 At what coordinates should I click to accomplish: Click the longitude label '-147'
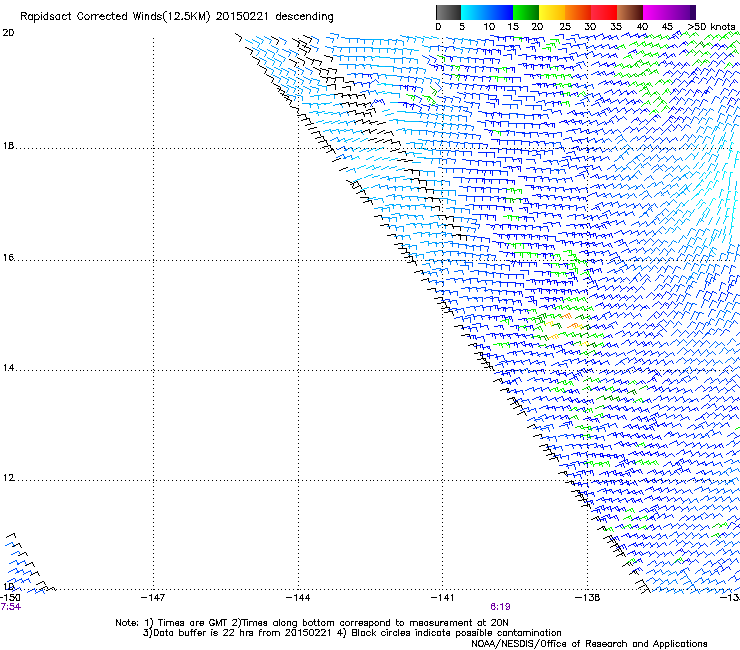pos(153,598)
